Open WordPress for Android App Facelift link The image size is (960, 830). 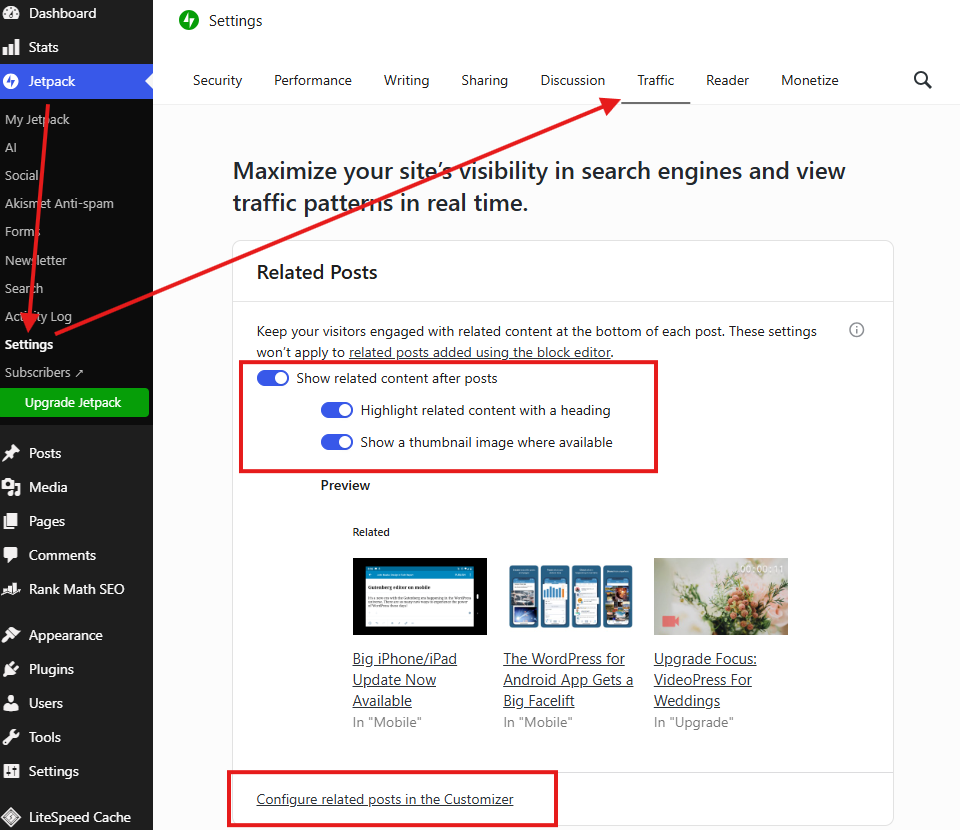[x=568, y=679]
